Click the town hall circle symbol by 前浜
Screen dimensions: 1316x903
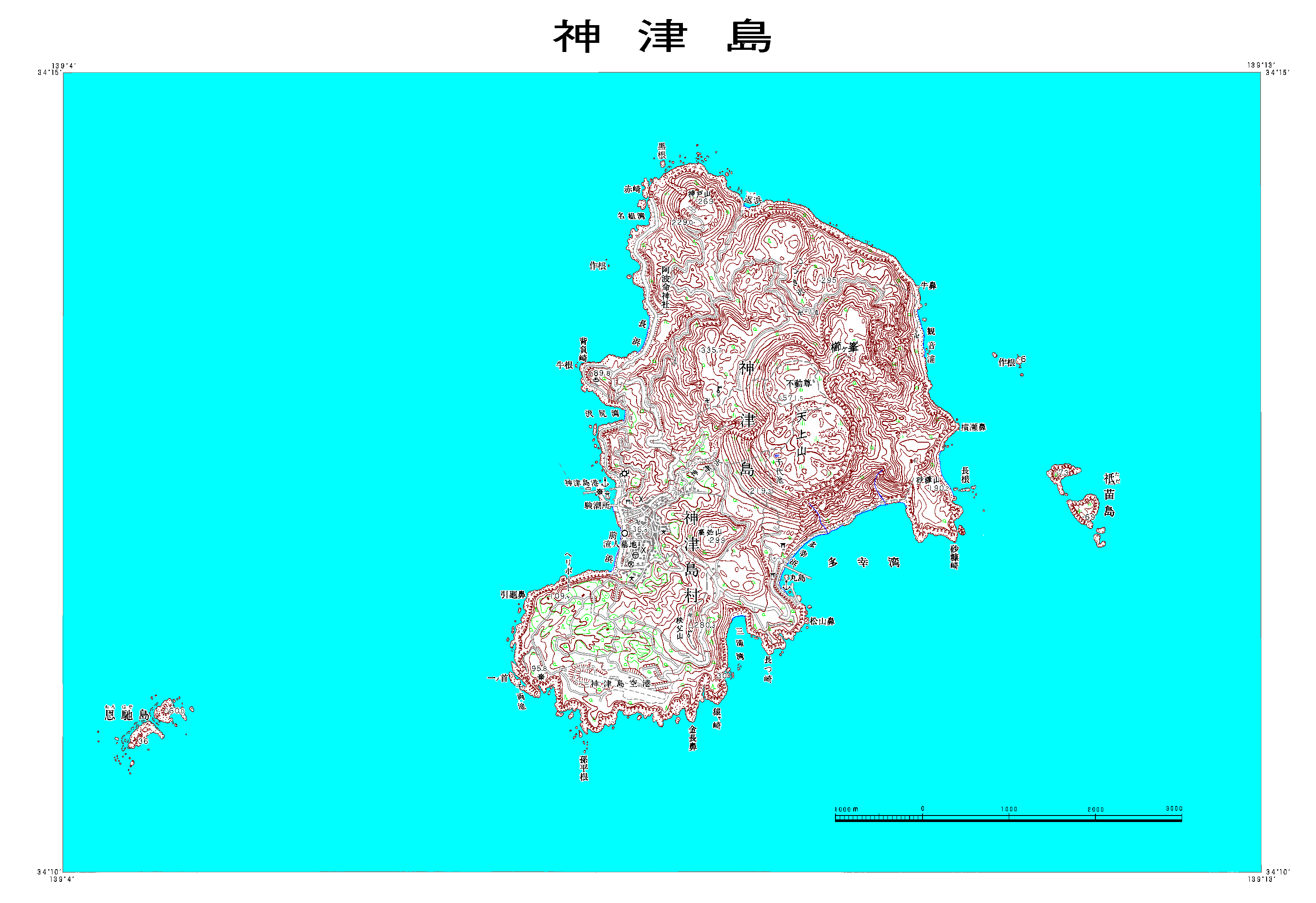[624, 533]
